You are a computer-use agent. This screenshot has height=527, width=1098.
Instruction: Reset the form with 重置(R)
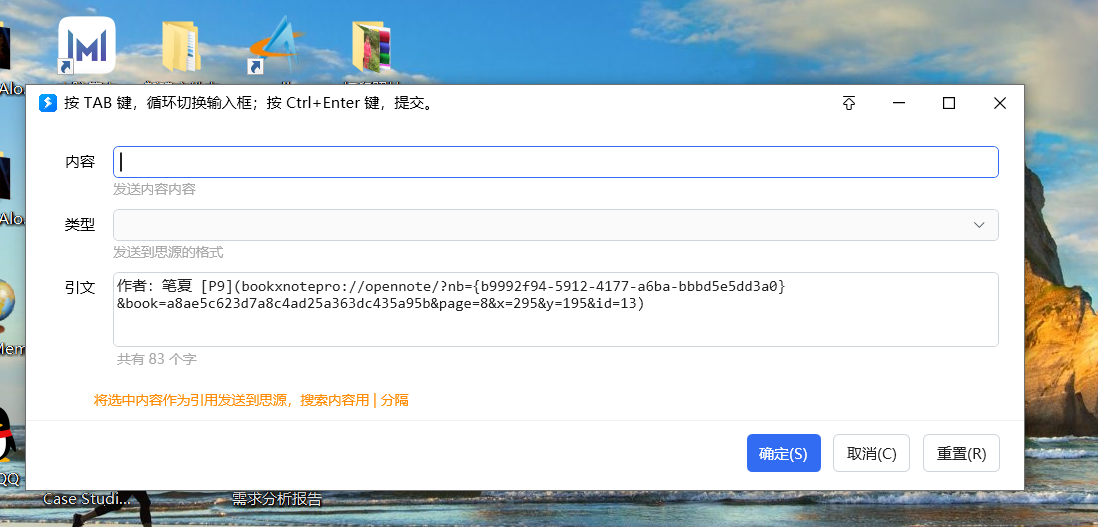pos(961,454)
